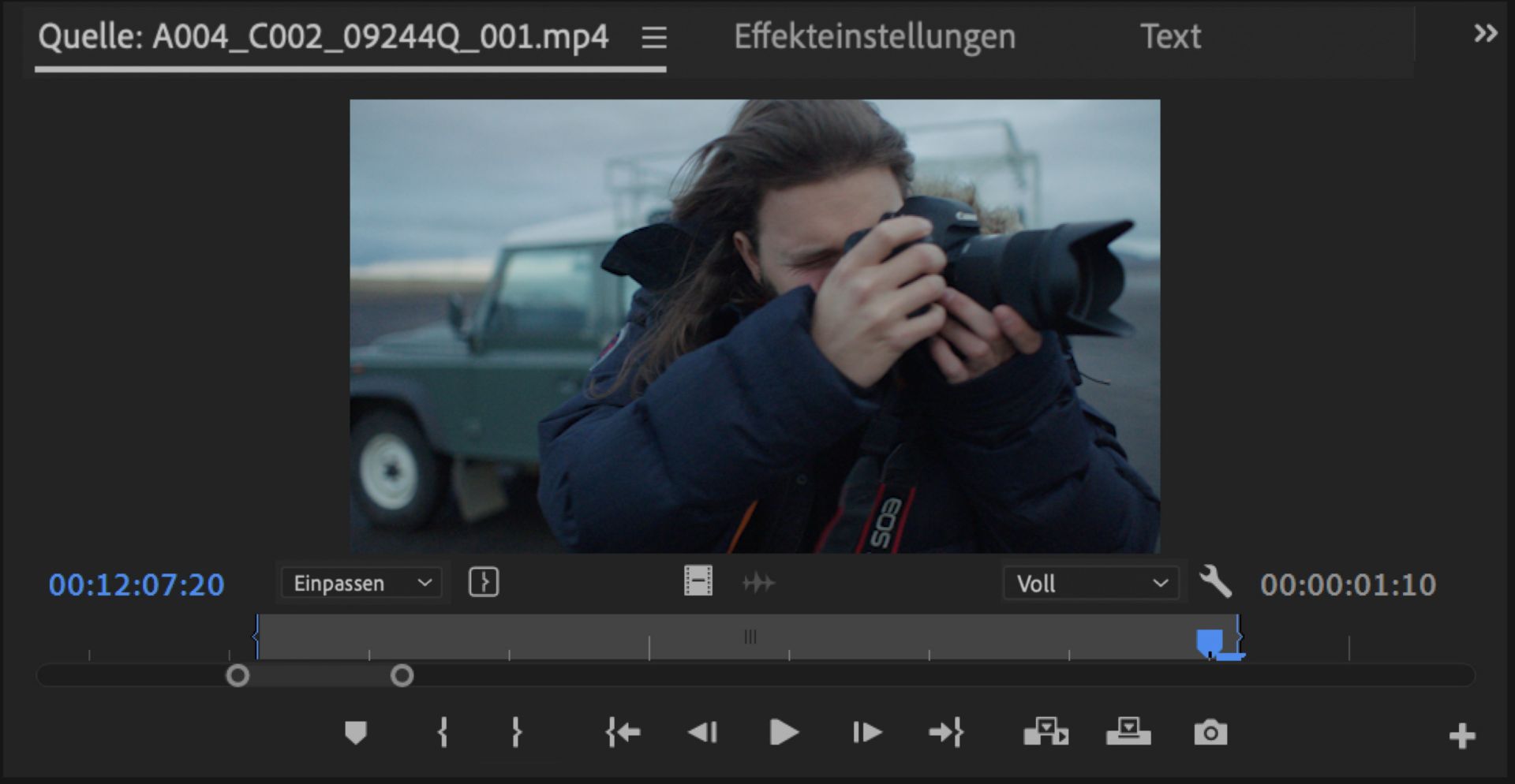Step back one frame
1515x784 pixels.
[x=702, y=733]
